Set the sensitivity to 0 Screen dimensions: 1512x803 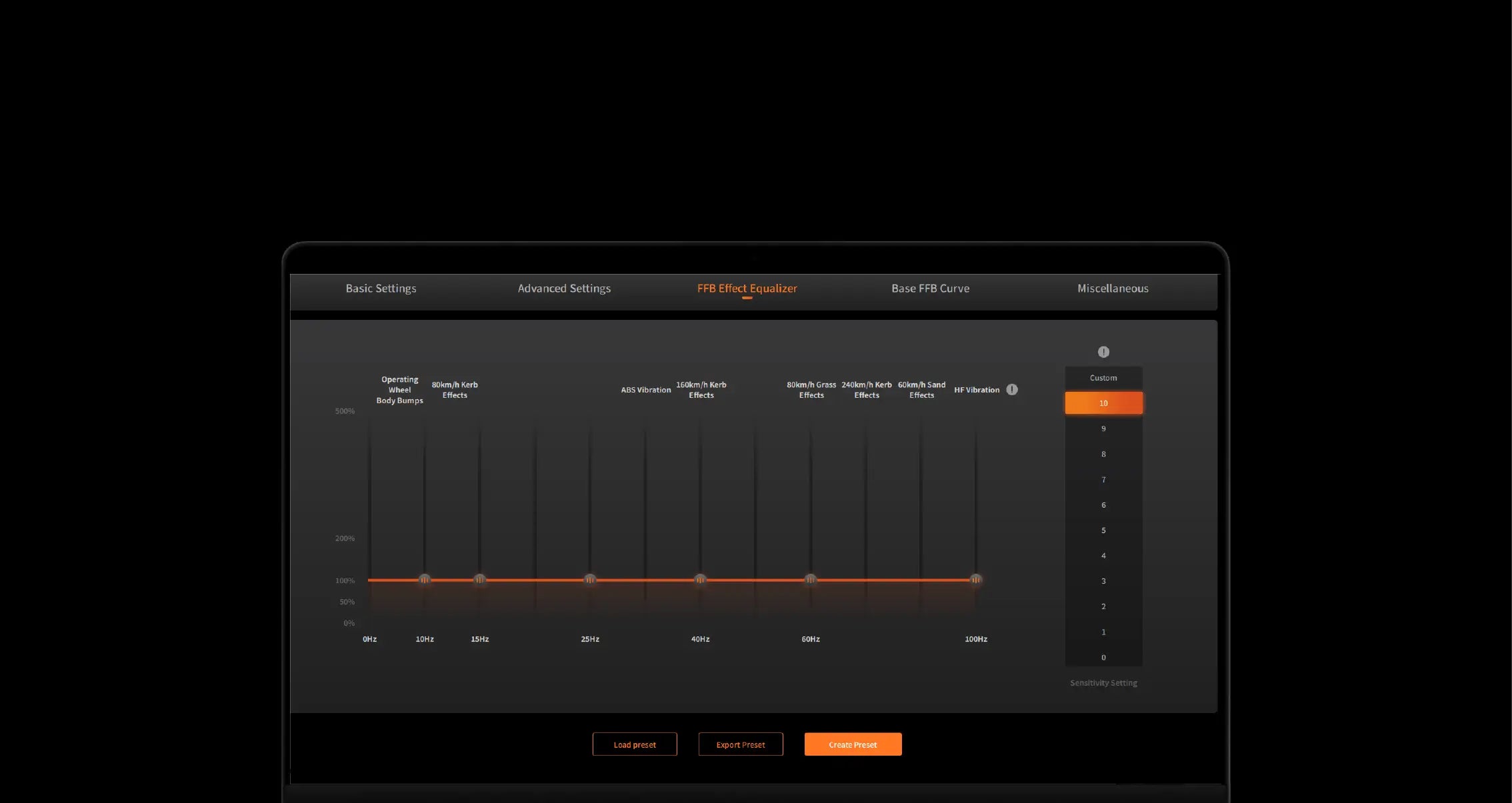1103,658
